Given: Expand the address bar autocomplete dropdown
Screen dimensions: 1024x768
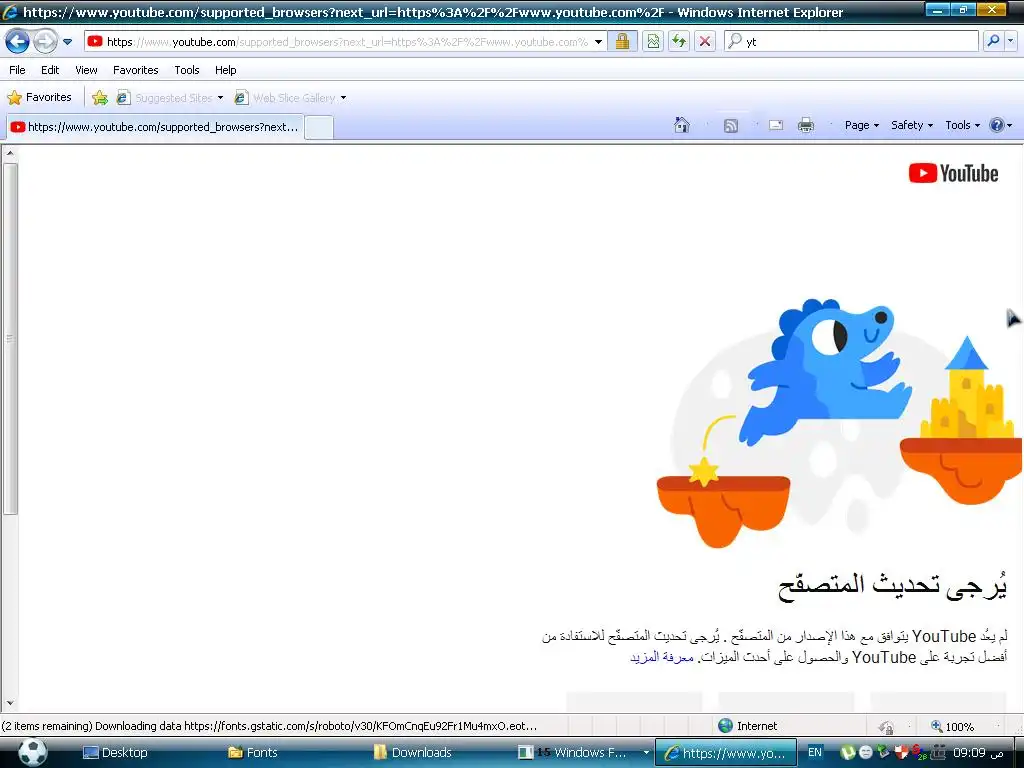Looking at the screenshot, I should tap(598, 42).
